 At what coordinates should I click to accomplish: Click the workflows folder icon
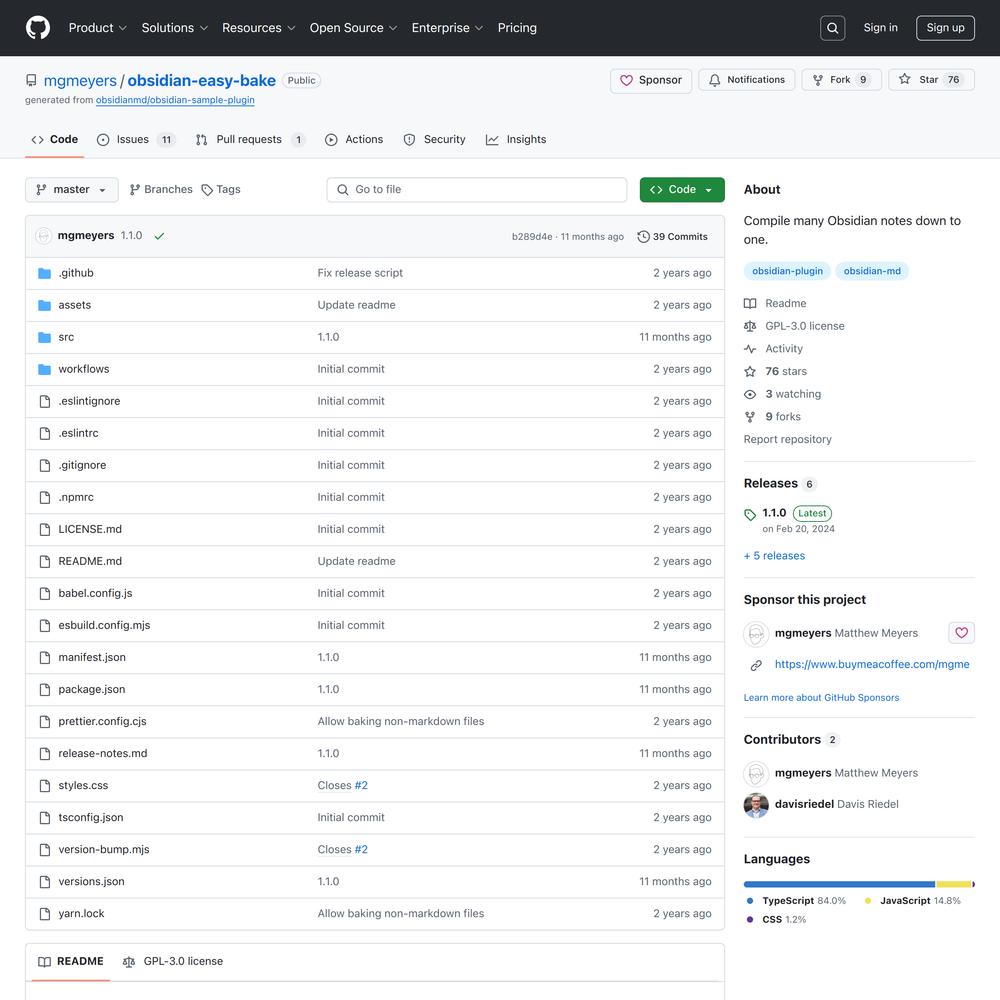44,369
